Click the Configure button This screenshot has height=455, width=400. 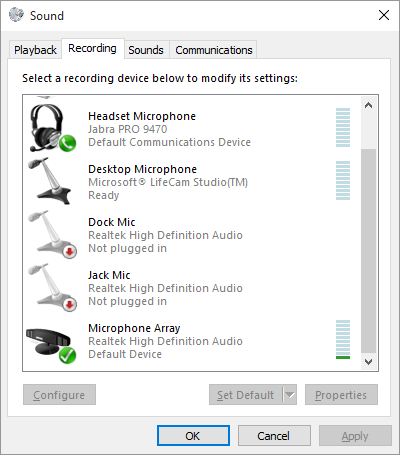click(x=59, y=395)
